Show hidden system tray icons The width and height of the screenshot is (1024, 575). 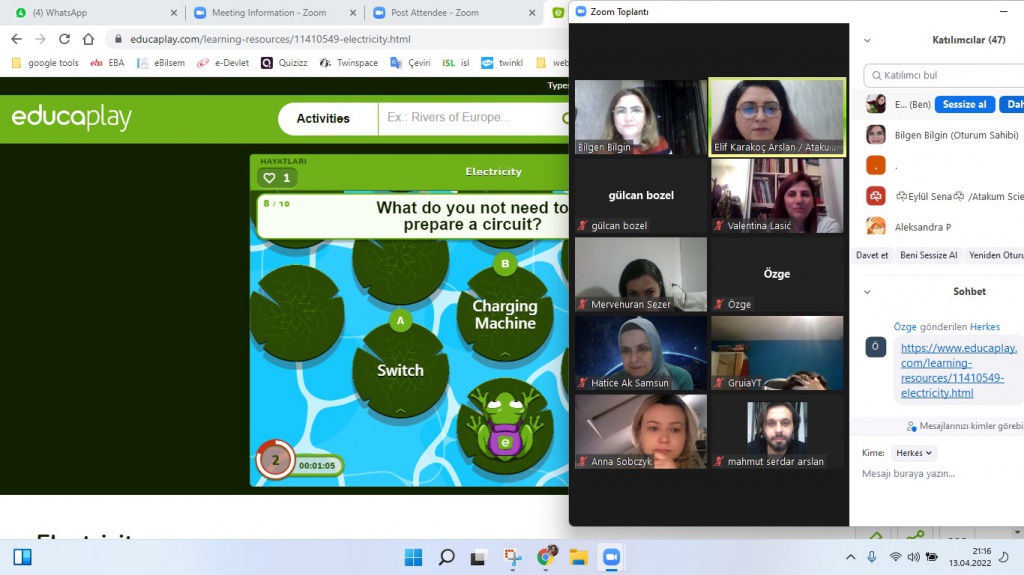point(850,557)
